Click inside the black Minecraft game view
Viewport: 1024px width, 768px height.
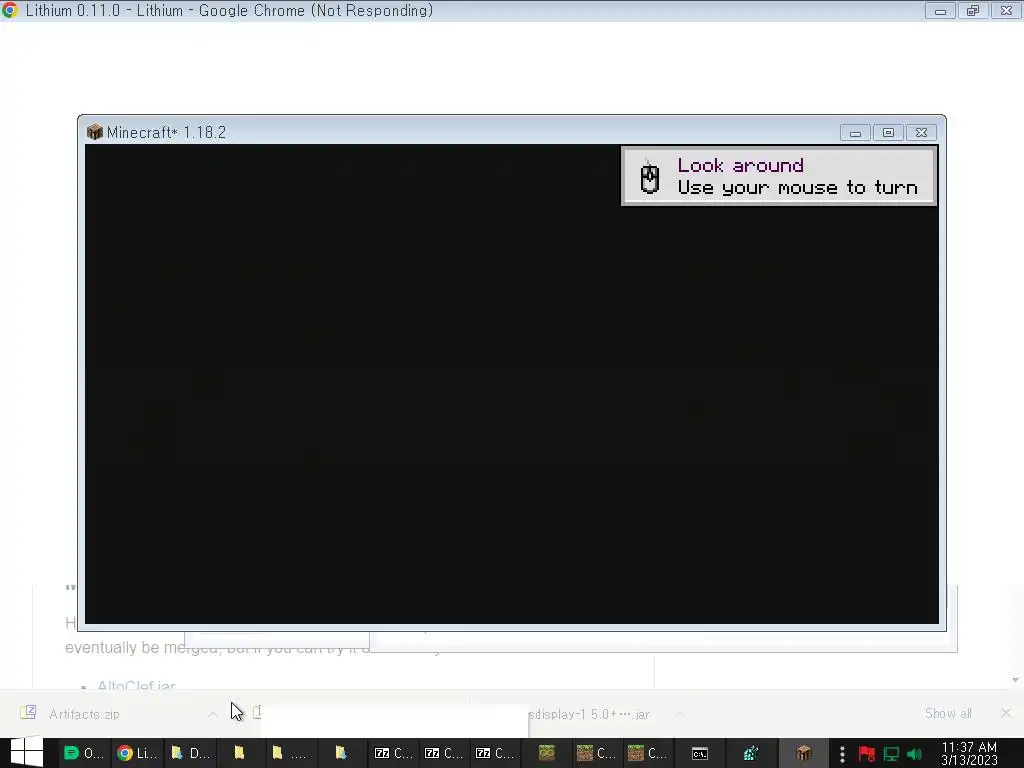[511, 384]
